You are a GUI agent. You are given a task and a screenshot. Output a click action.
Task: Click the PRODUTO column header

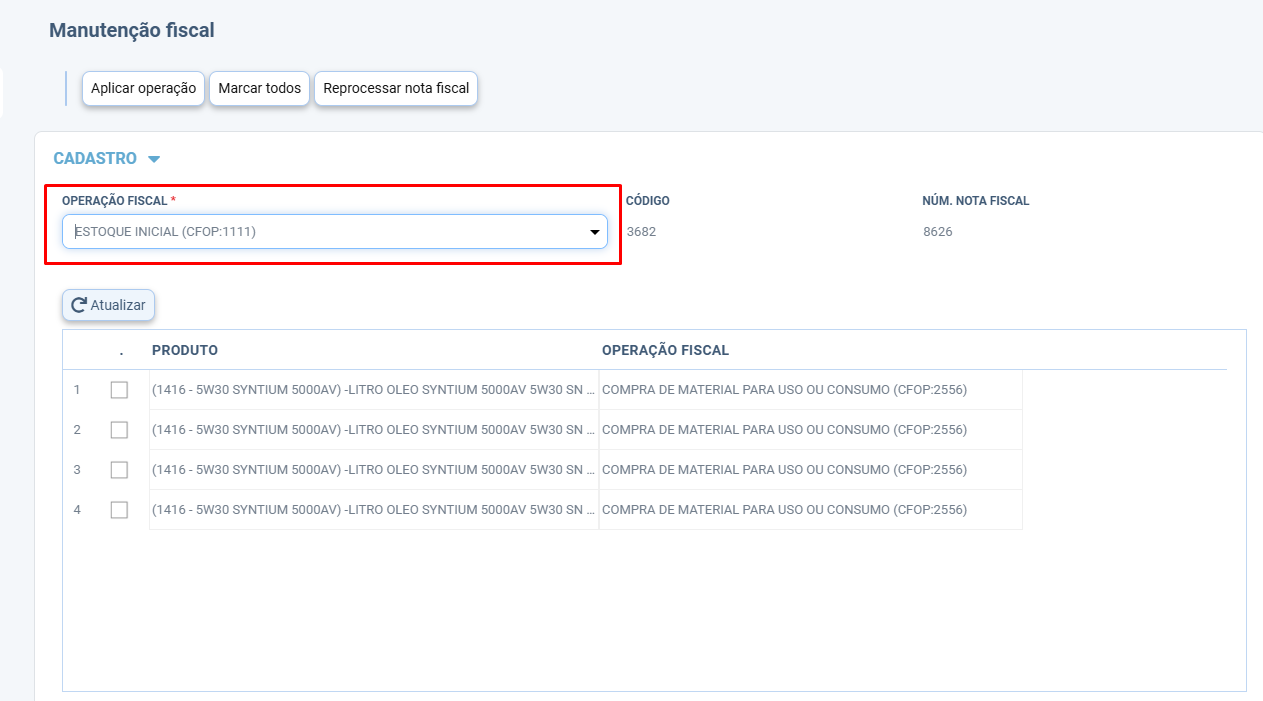[x=185, y=350]
